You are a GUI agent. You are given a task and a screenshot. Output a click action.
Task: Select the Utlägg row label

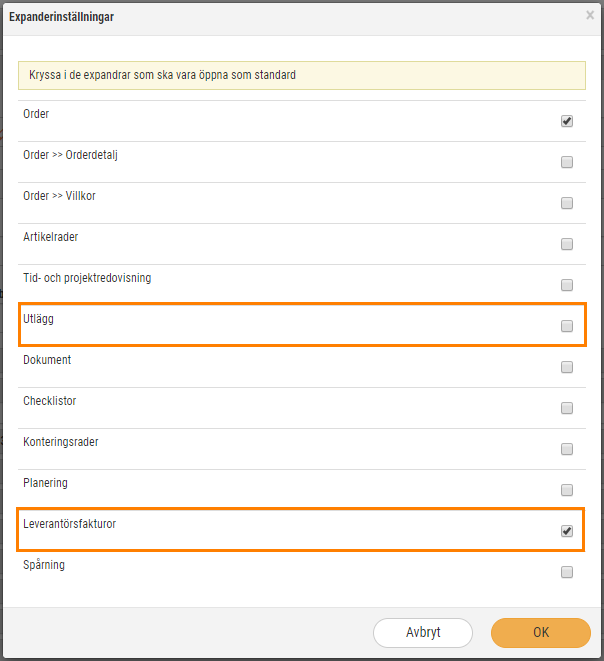click(38, 319)
